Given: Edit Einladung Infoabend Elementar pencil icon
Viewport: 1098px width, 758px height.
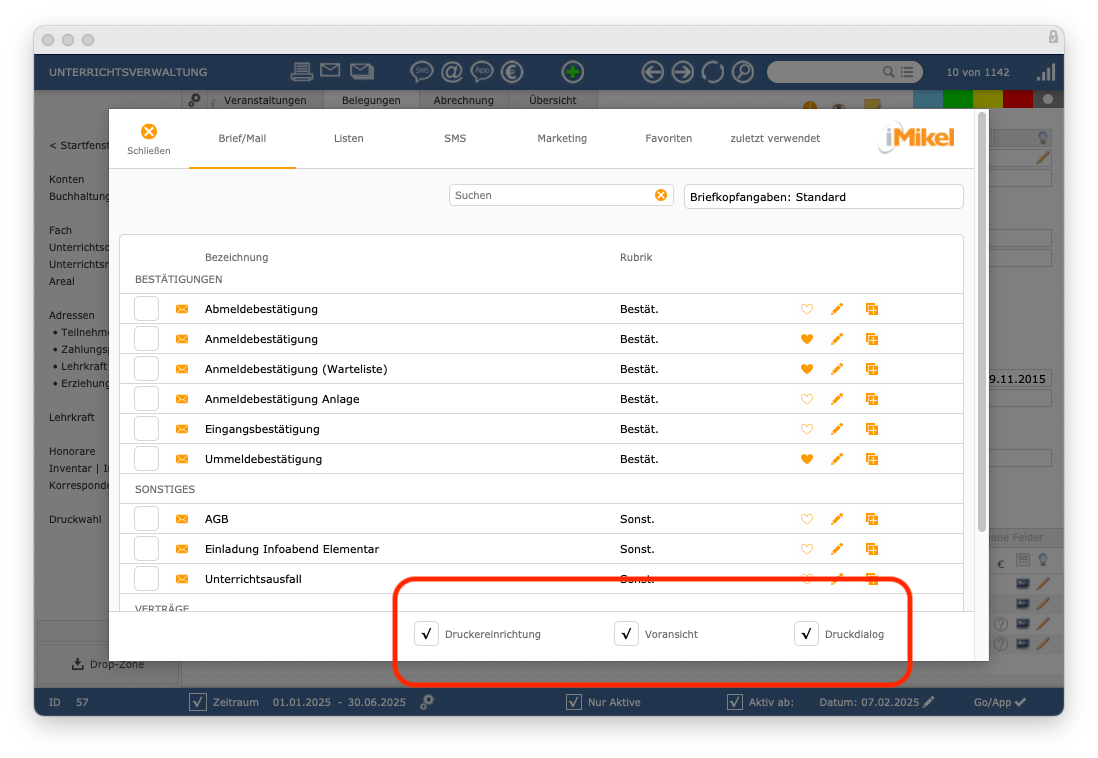Looking at the screenshot, I should 837,549.
